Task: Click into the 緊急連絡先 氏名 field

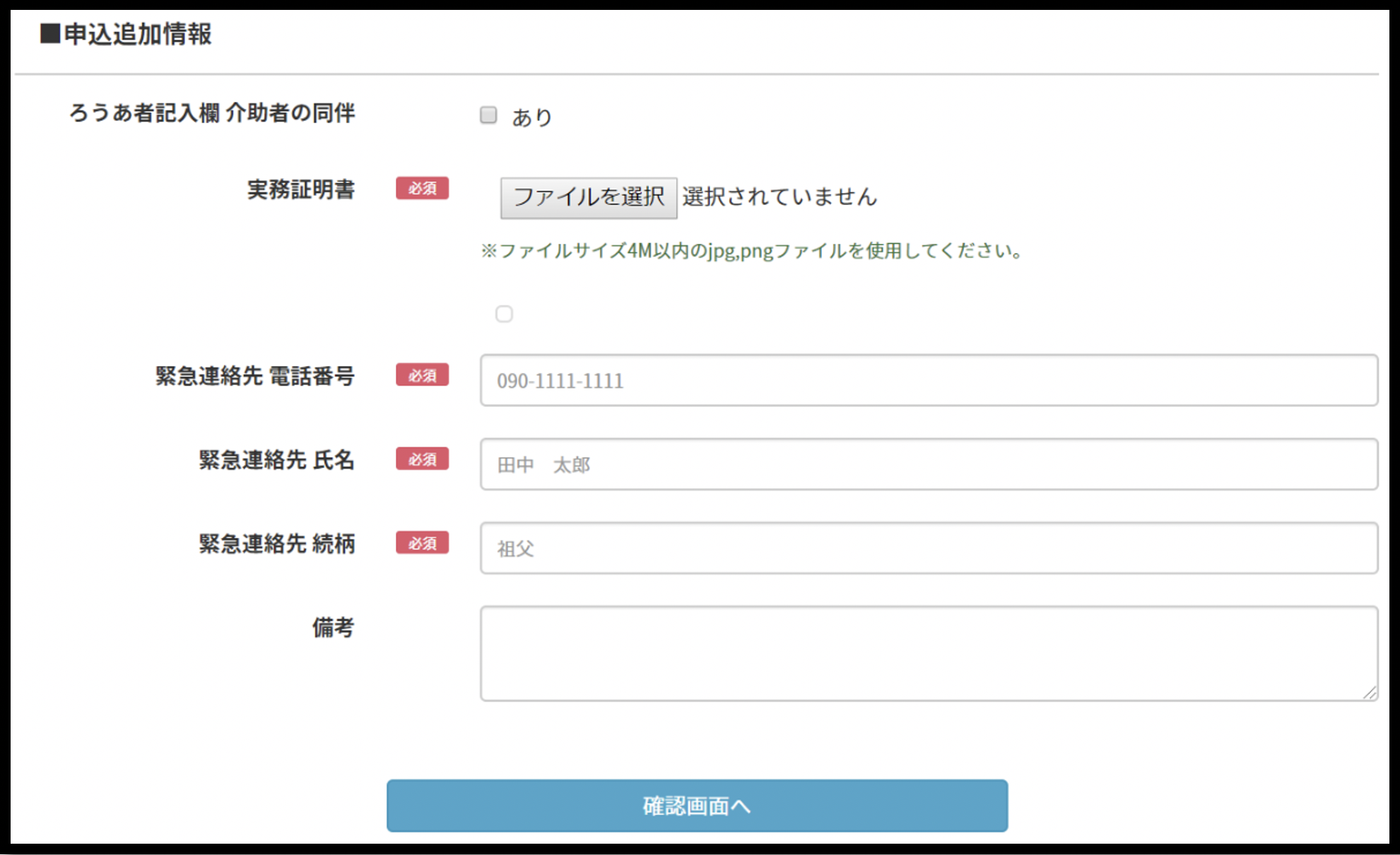Action: (928, 465)
